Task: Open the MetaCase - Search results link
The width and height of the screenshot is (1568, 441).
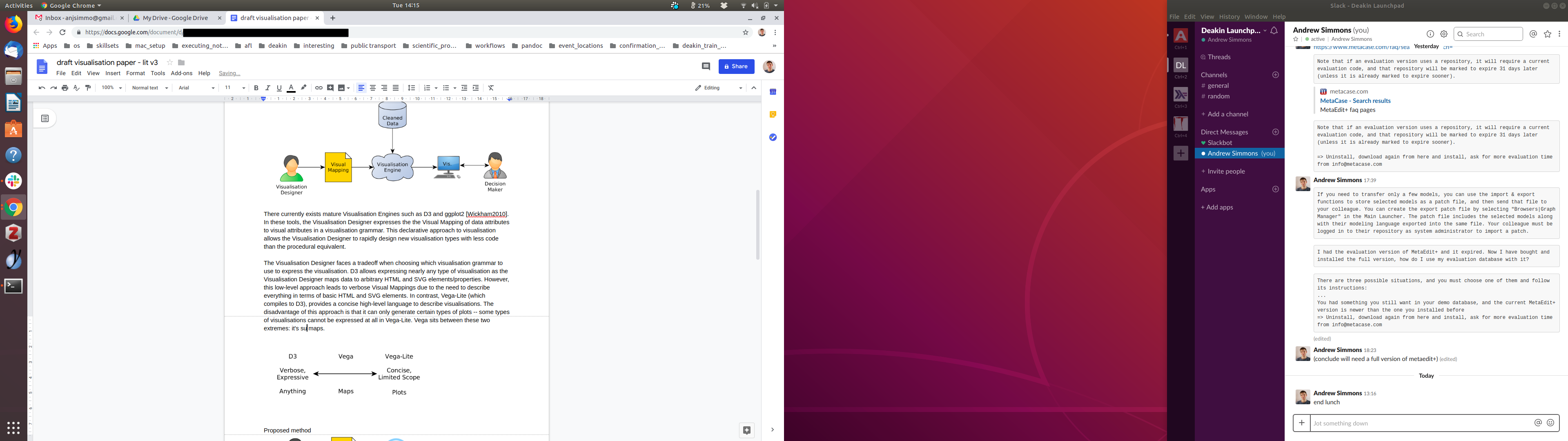Action: pyautogui.click(x=1355, y=101)
